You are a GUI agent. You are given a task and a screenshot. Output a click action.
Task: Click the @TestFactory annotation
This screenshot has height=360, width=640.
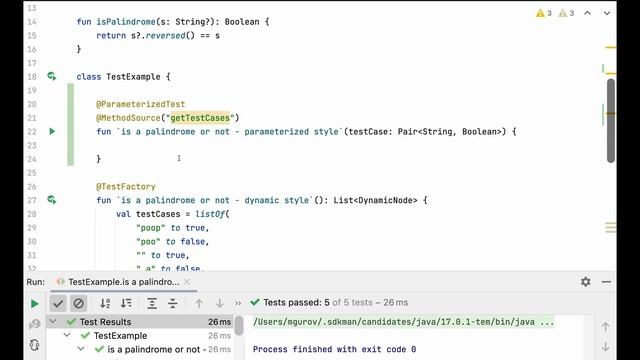click(126, 187)
